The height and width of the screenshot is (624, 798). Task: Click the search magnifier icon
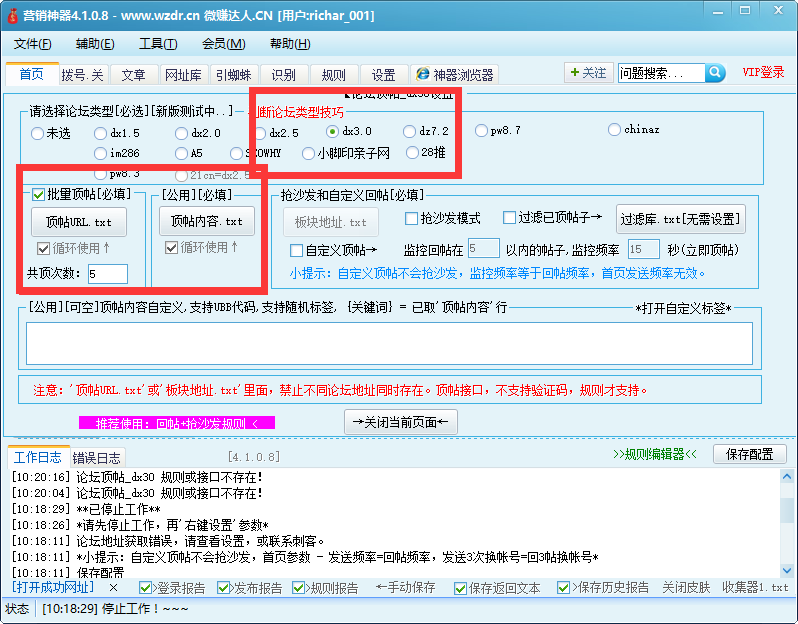pos(715,73)
